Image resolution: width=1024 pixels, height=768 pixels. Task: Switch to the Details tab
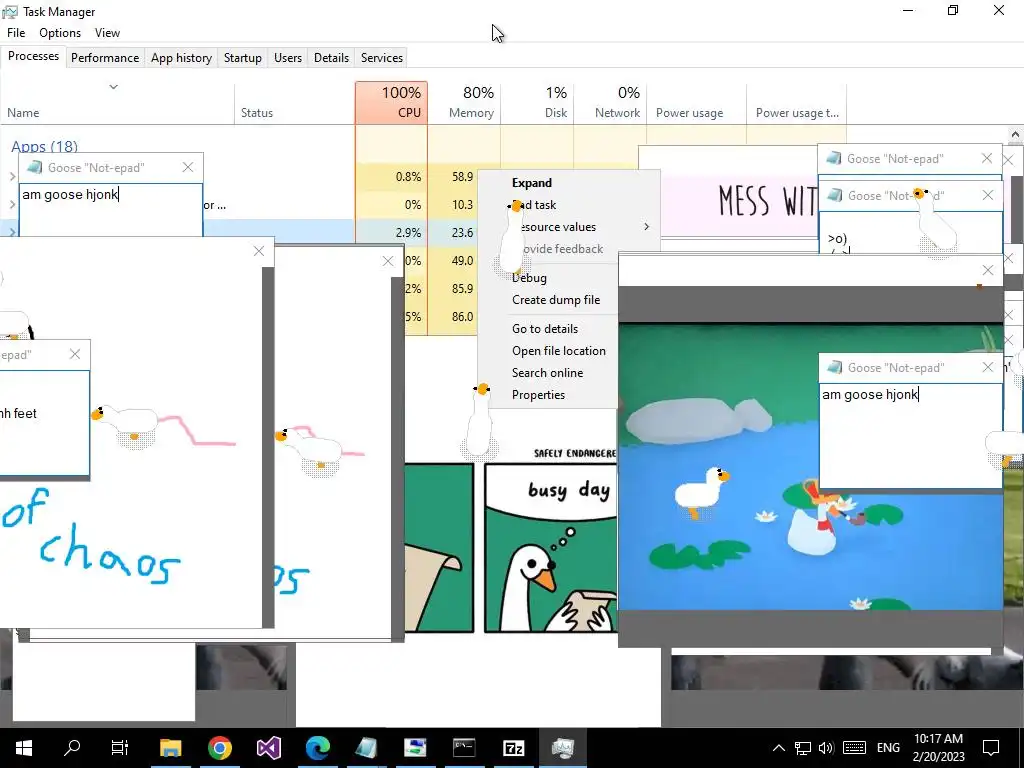pos(332,57)
